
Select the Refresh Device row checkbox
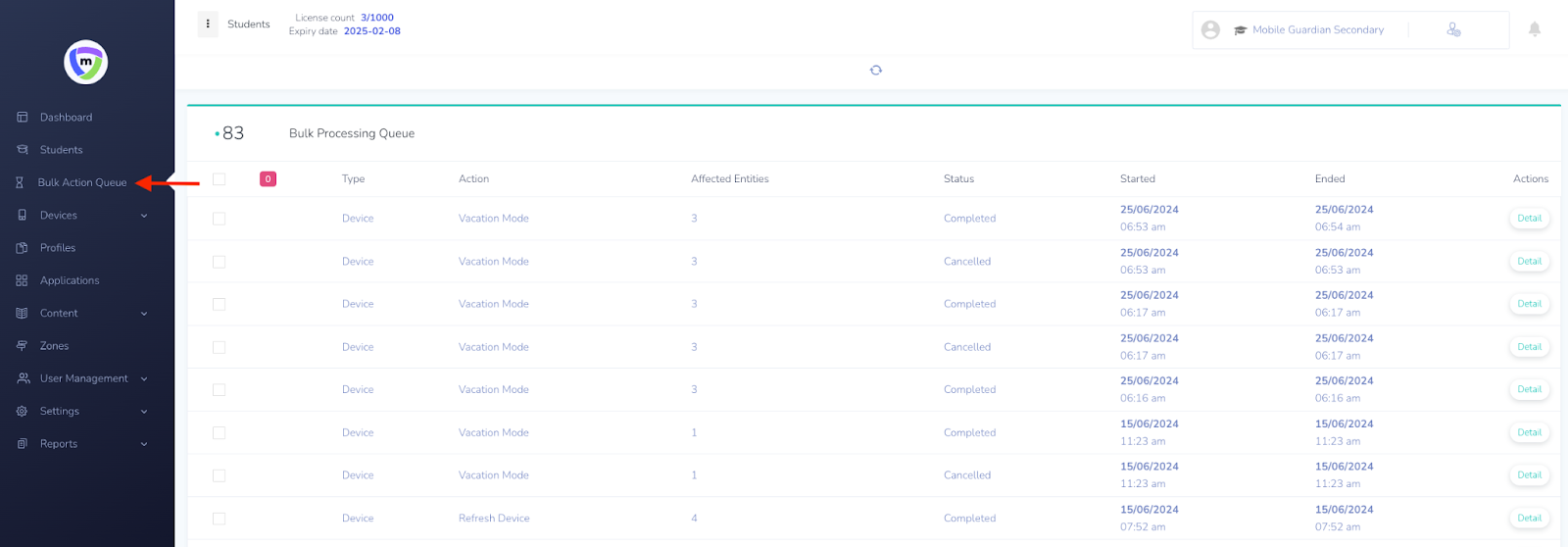[219, 519]
